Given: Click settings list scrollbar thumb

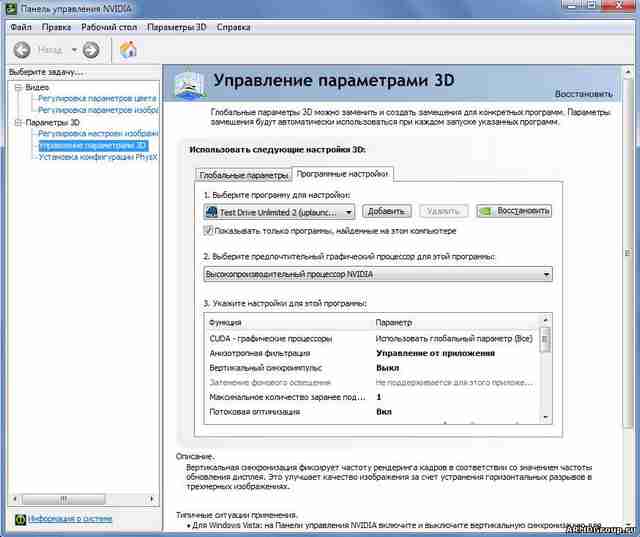Looking at the screenshot, I should tap(545, 340).
